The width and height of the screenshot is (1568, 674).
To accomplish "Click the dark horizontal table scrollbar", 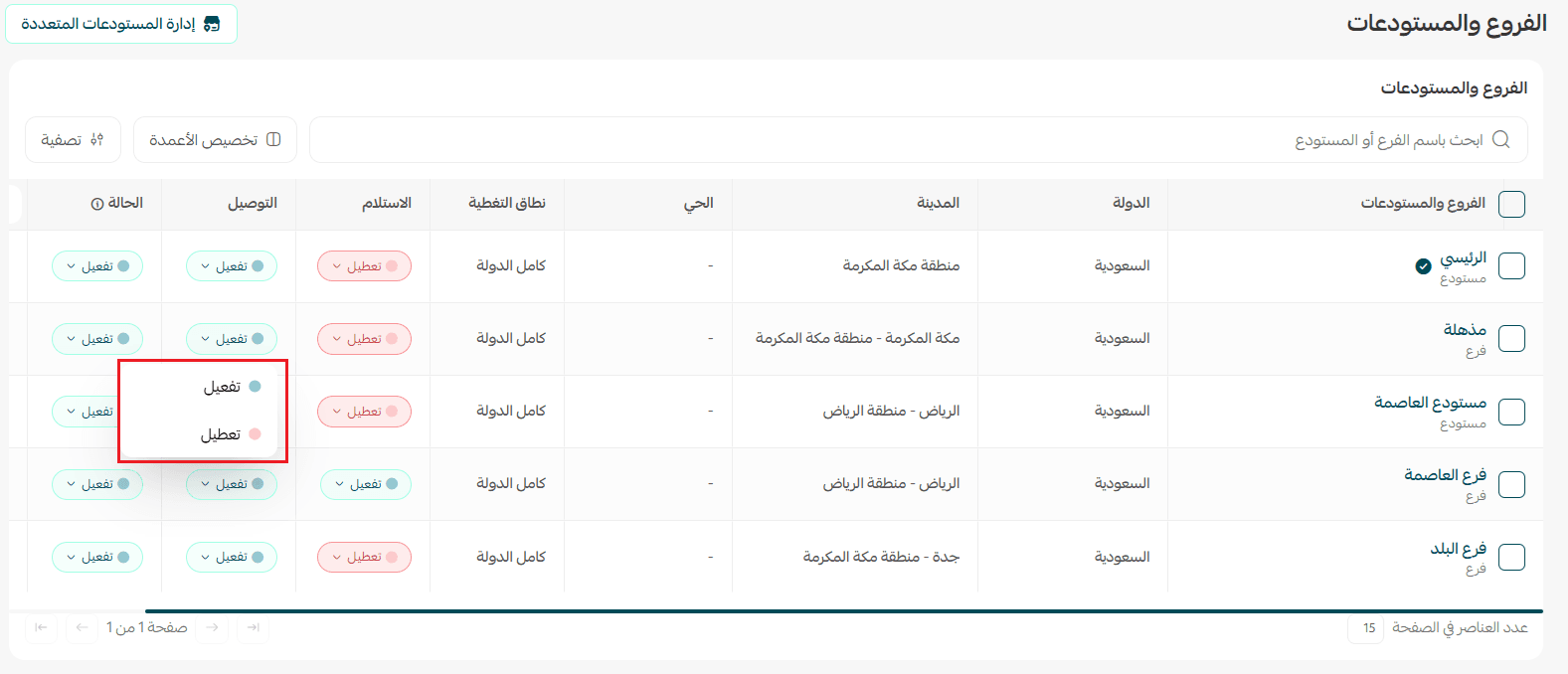I will click(x=844, y=610).
